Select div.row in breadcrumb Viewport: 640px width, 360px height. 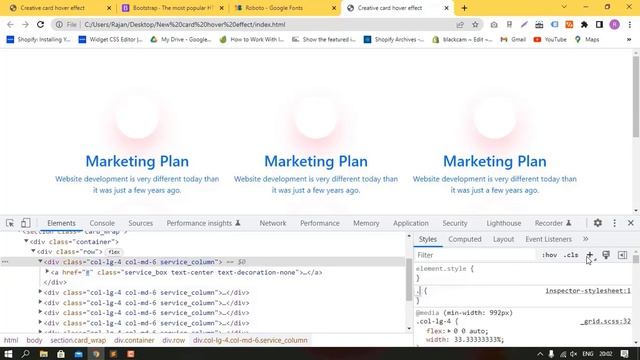[173, 340]
